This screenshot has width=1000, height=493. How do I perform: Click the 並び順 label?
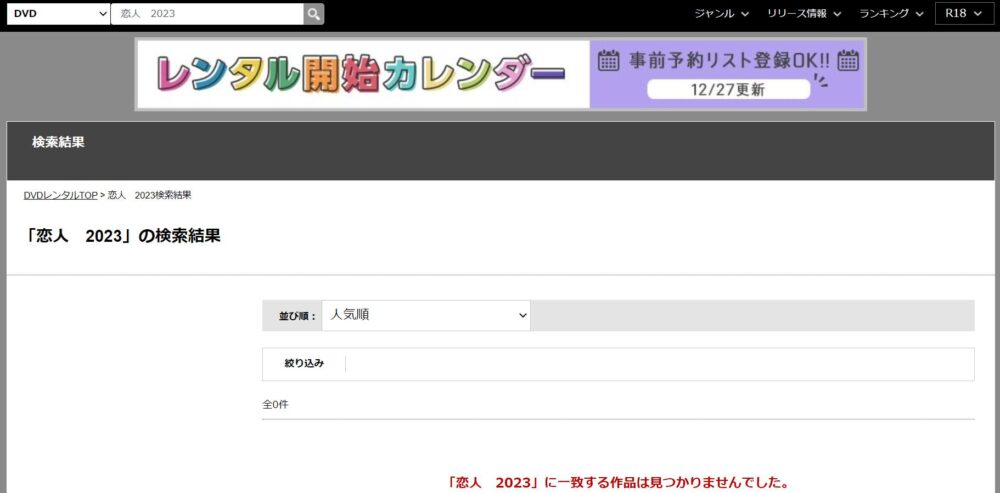(x=297, y=316)
